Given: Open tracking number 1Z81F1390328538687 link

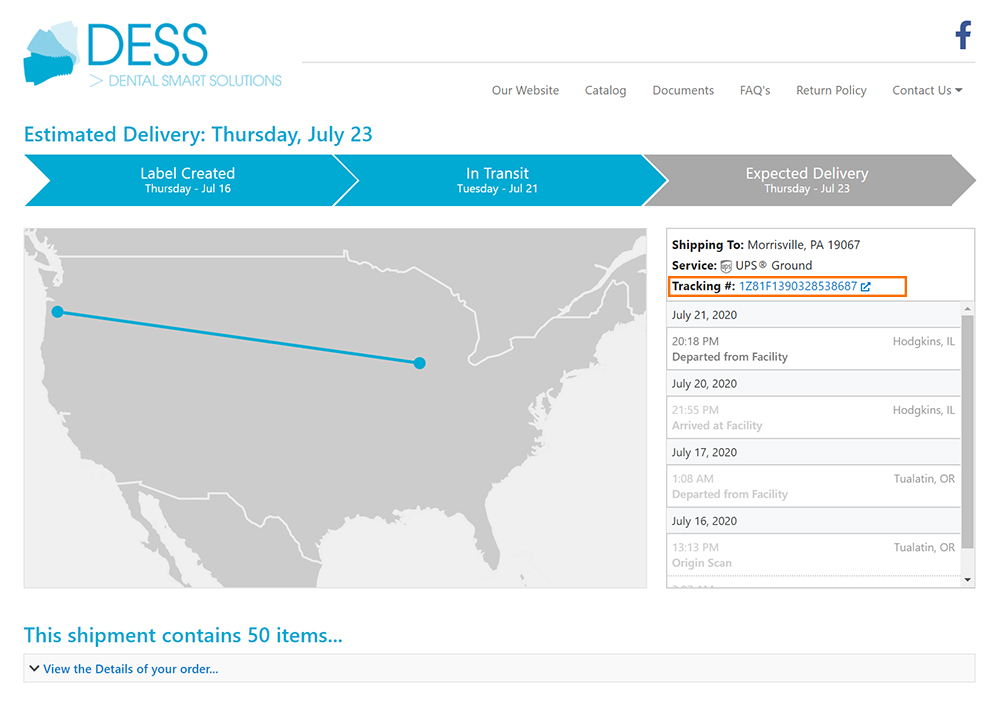Looking at the screenshot, I should pos(797,287).
